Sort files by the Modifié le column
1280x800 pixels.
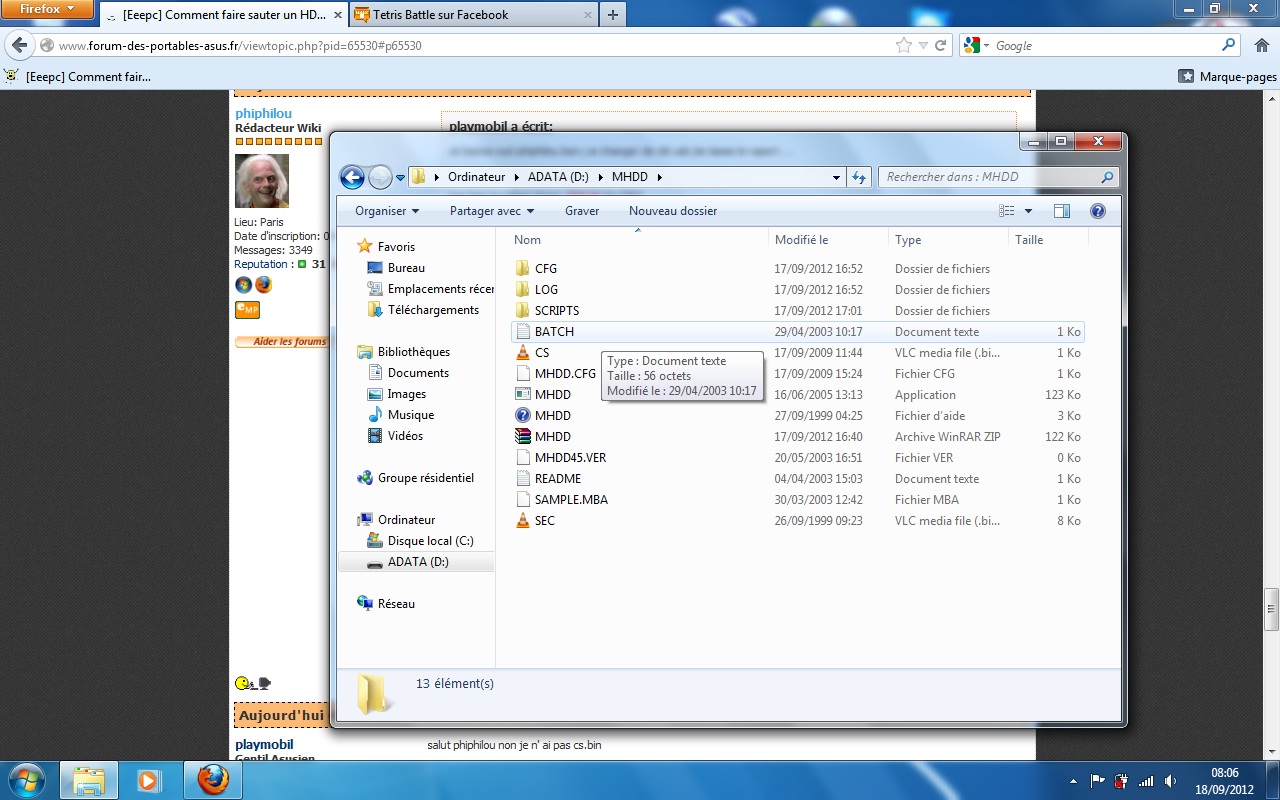(x=801, y=240)
